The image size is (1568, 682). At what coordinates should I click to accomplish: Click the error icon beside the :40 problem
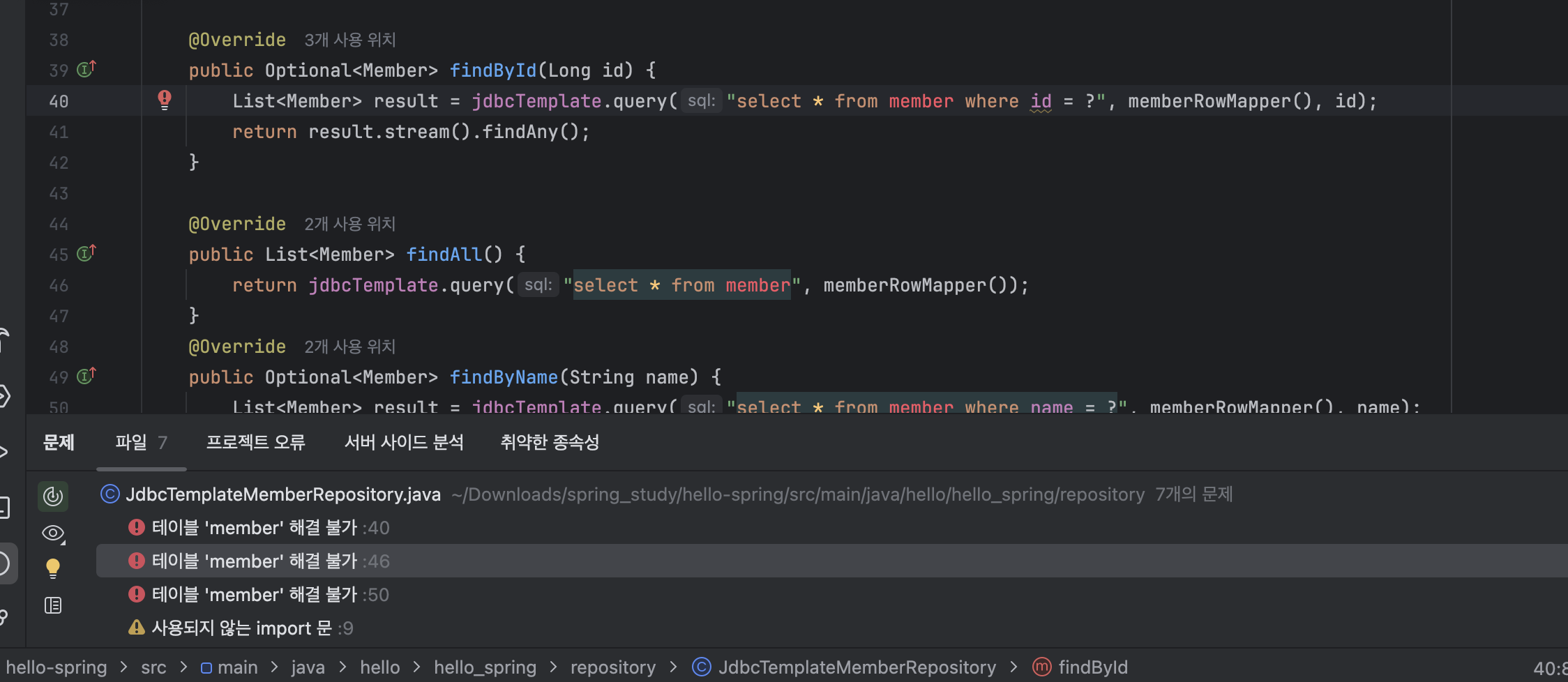click(x=137, y=527)
